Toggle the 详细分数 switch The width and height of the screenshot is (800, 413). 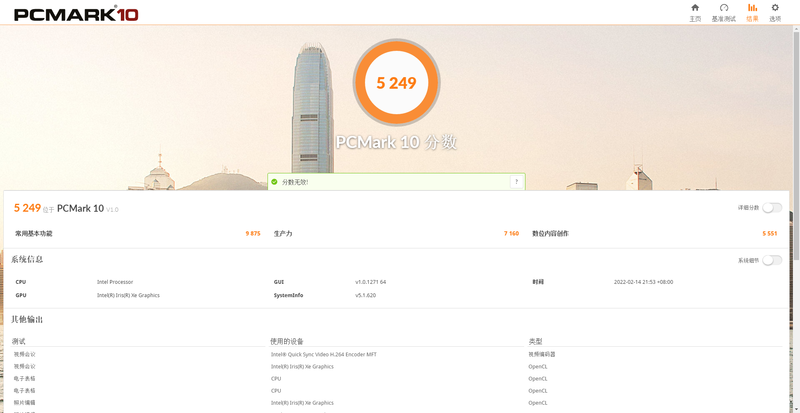pos(772,208)
